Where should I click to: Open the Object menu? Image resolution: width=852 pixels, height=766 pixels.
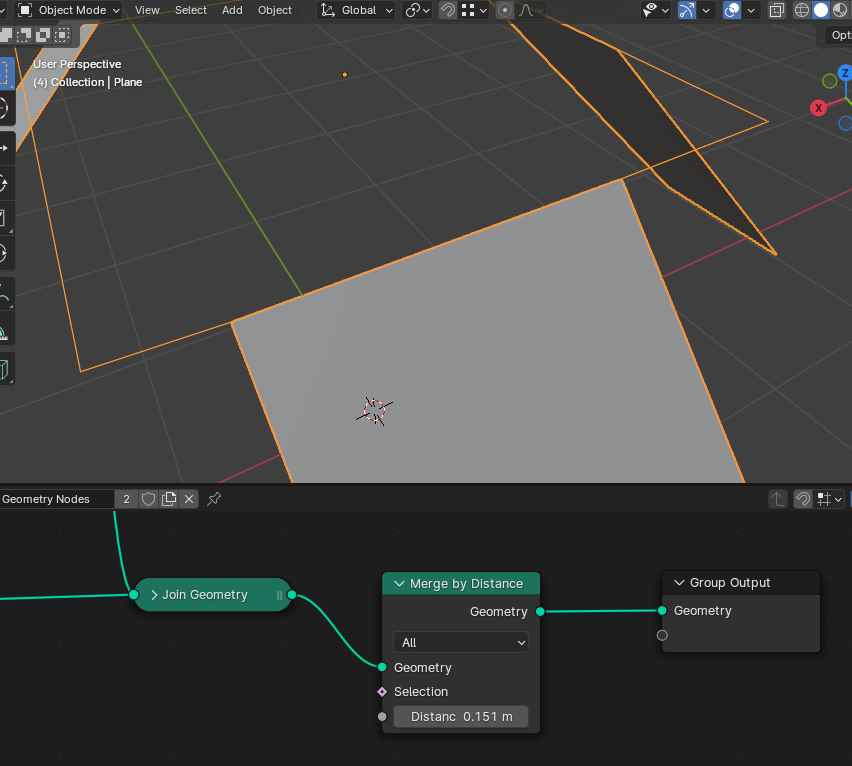275,10
